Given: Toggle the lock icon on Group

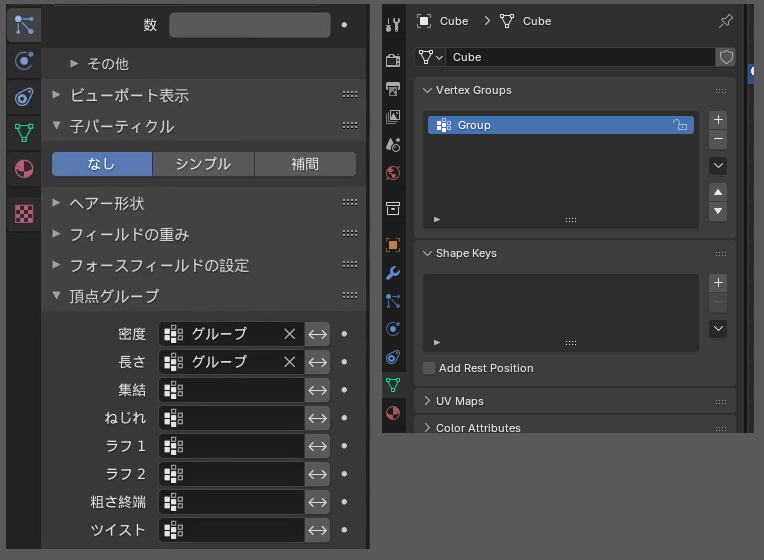Looking at the screenshot, I should pos(679,126).
